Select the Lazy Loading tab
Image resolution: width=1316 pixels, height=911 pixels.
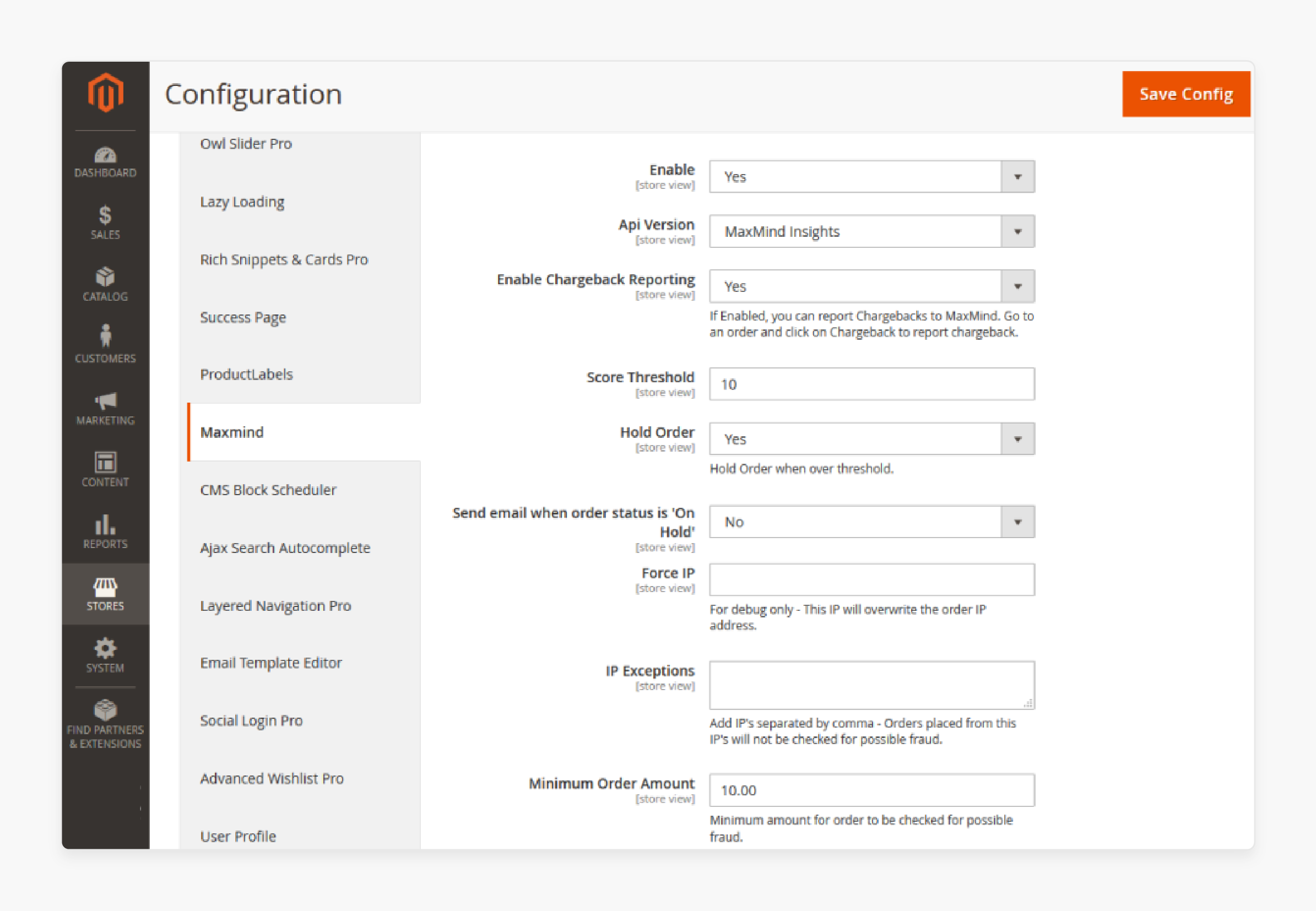242,202
